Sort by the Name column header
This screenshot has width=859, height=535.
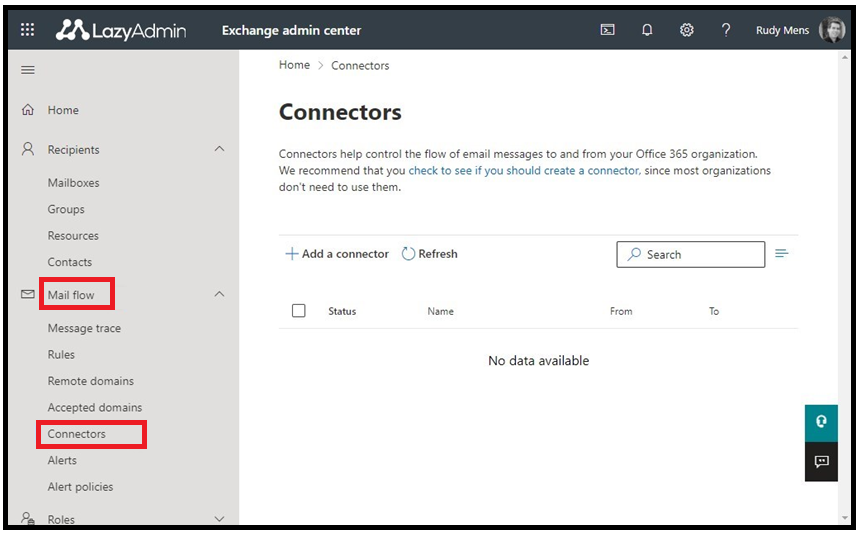440,311
